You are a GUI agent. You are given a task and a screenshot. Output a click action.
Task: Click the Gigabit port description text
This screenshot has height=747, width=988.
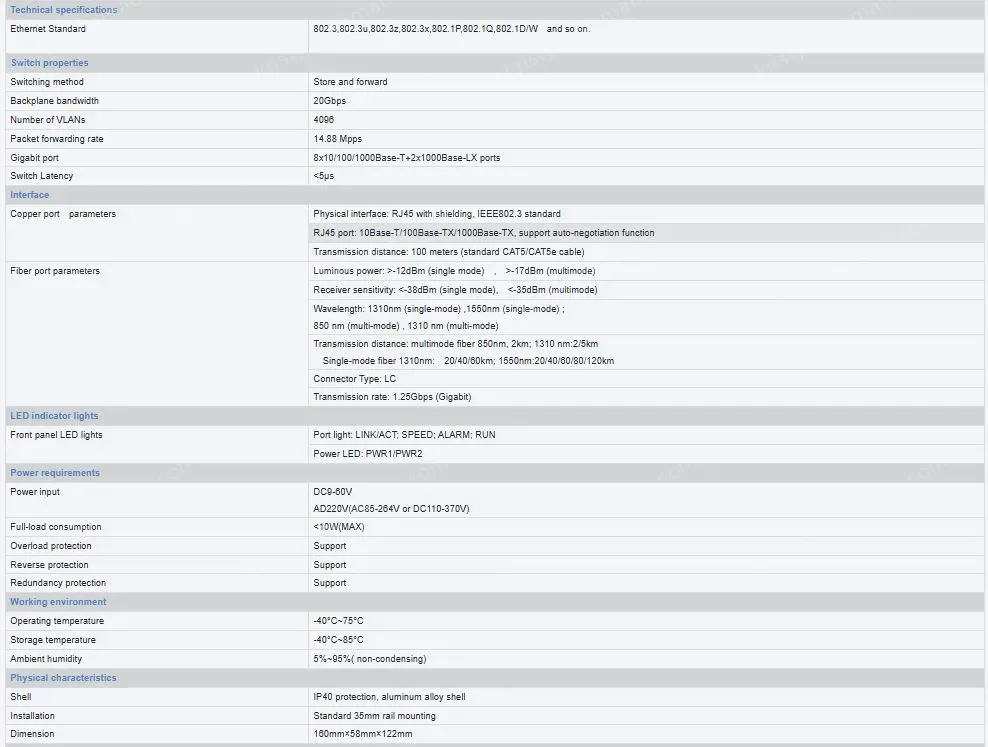click(x=406, y=158)
